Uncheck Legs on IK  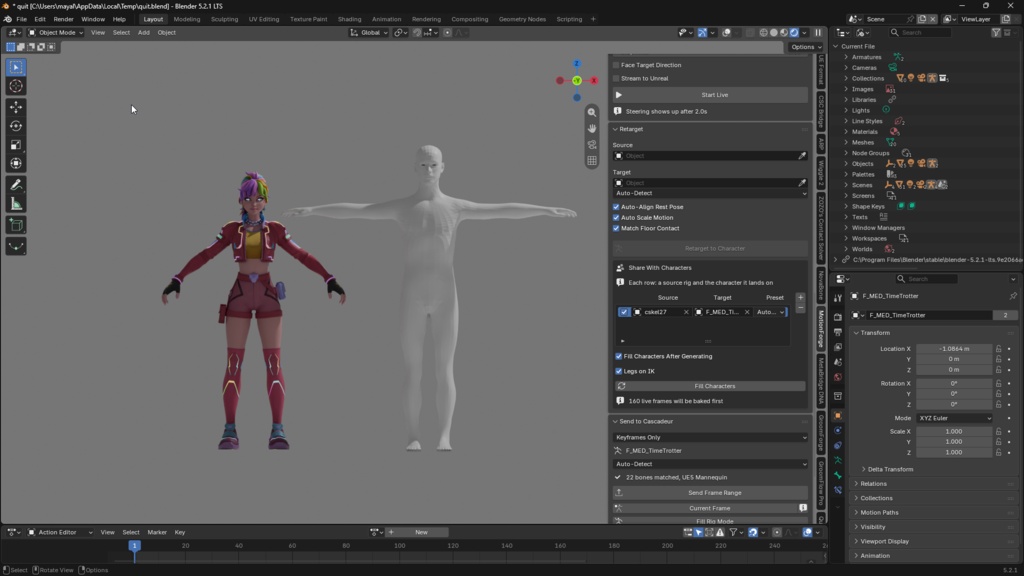point(618,371)
